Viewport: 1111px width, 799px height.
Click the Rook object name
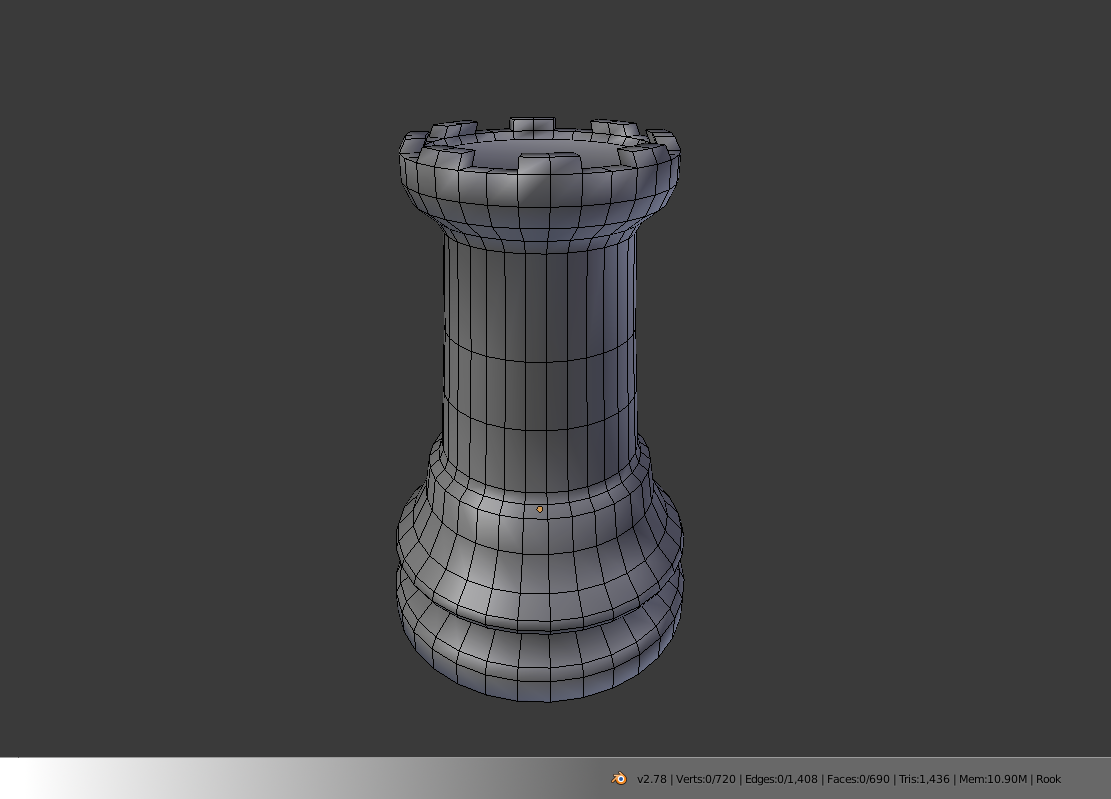tap(1048, 779)
